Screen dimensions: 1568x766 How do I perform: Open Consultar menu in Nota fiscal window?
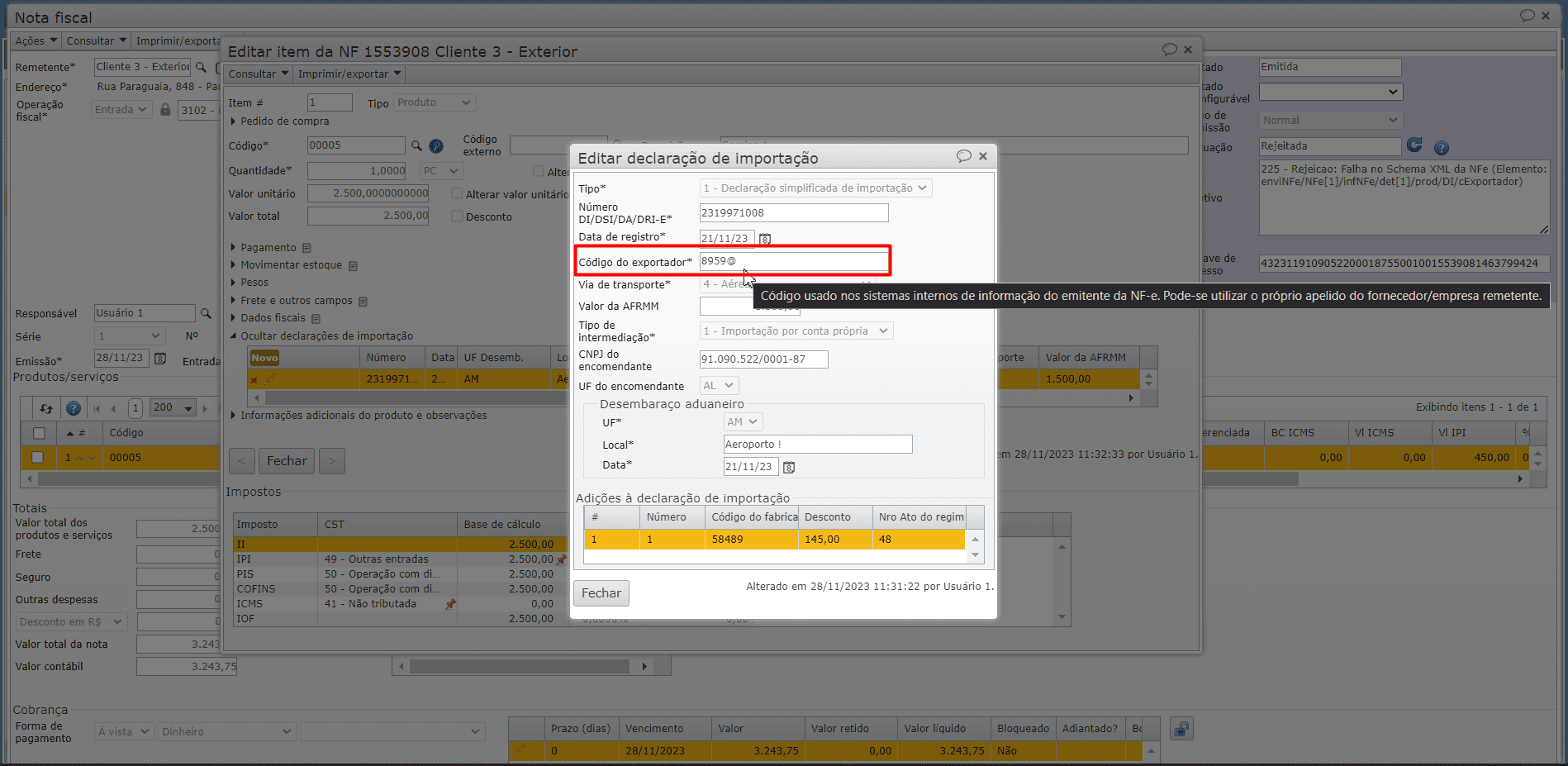click(x=97, y=40)
